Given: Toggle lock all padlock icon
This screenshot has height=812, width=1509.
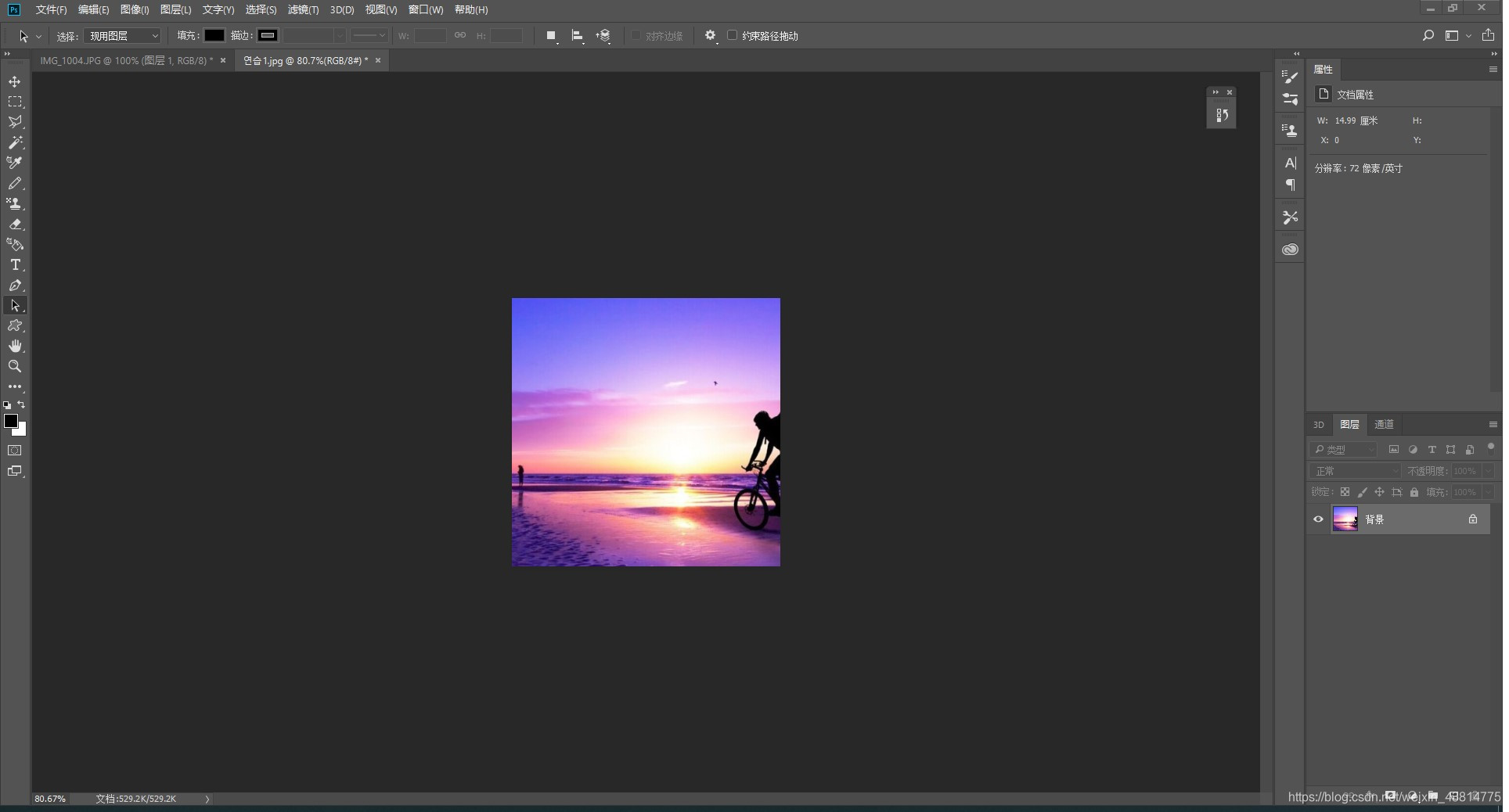Looking at the screenshot, I should [1414, 492].
